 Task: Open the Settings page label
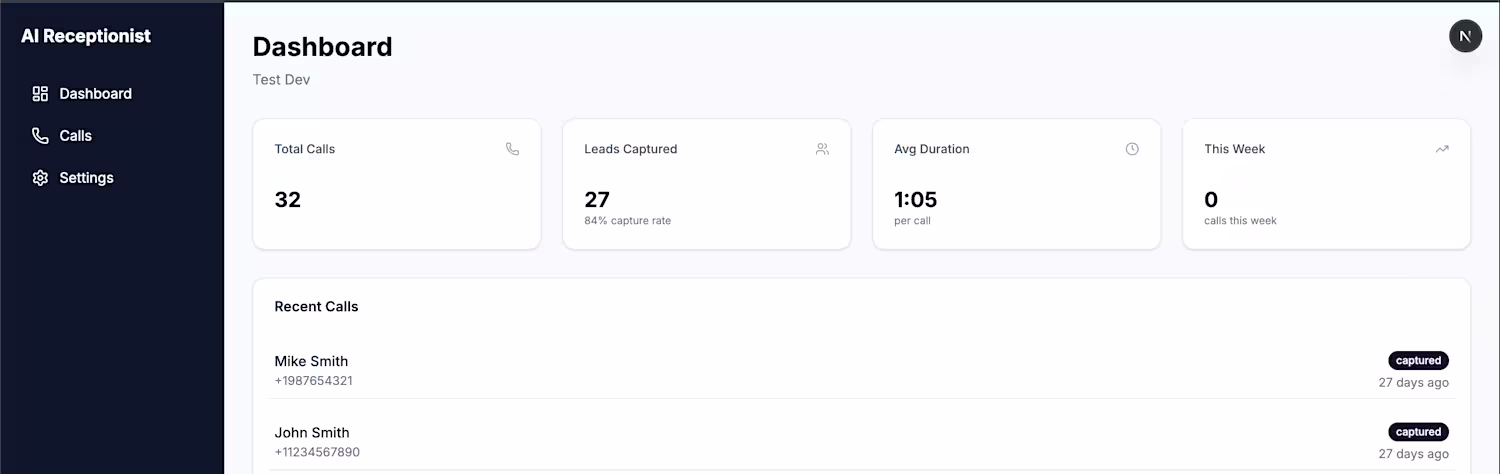pos(86,178)
